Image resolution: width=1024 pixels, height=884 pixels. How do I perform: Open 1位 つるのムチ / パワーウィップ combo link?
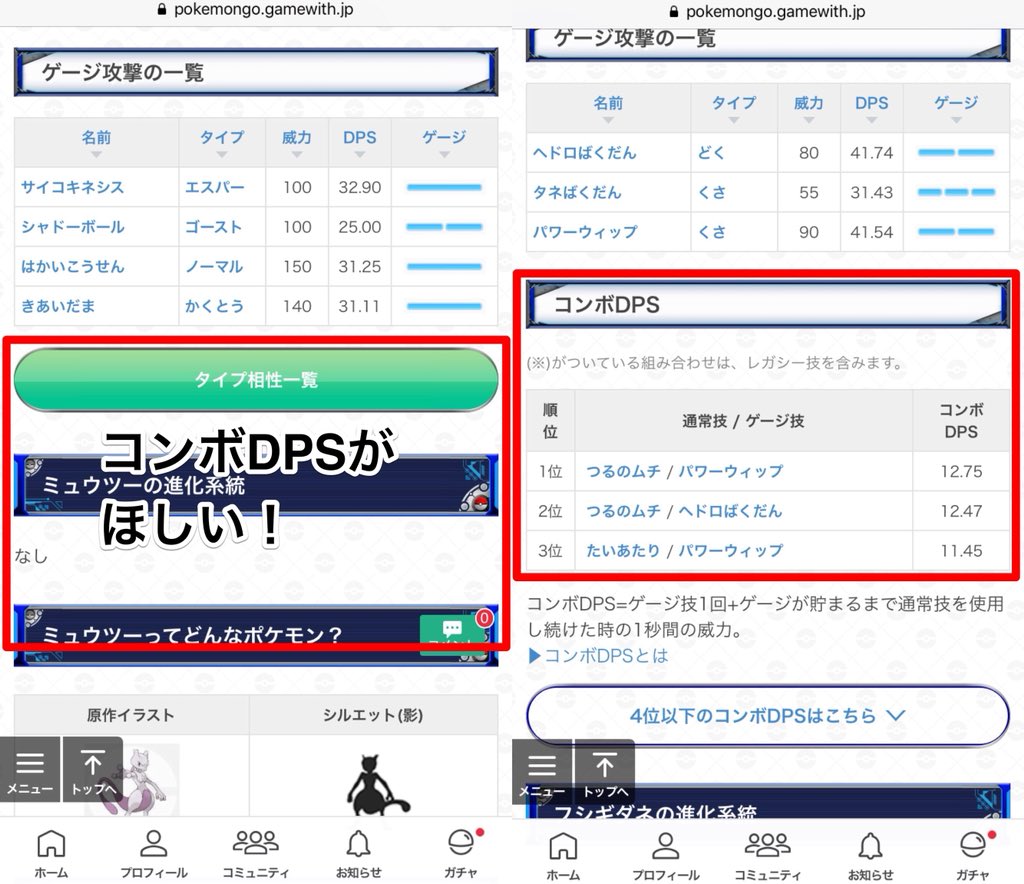tap(684, 471)
